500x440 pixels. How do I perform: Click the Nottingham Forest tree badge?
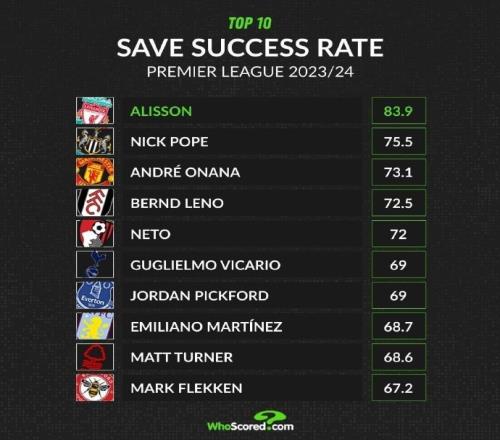(95, 357)
